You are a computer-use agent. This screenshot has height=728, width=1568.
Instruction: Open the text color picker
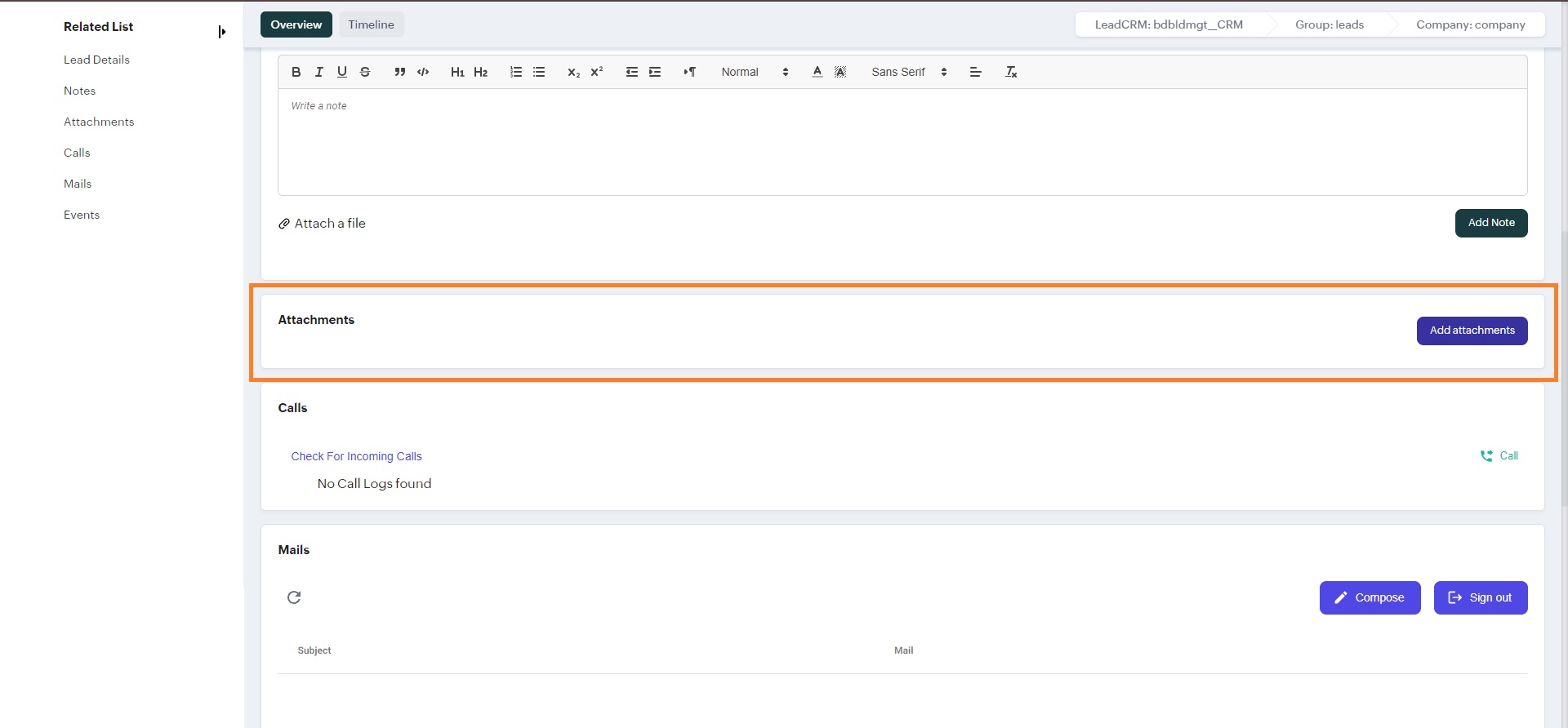coord(817,72)
